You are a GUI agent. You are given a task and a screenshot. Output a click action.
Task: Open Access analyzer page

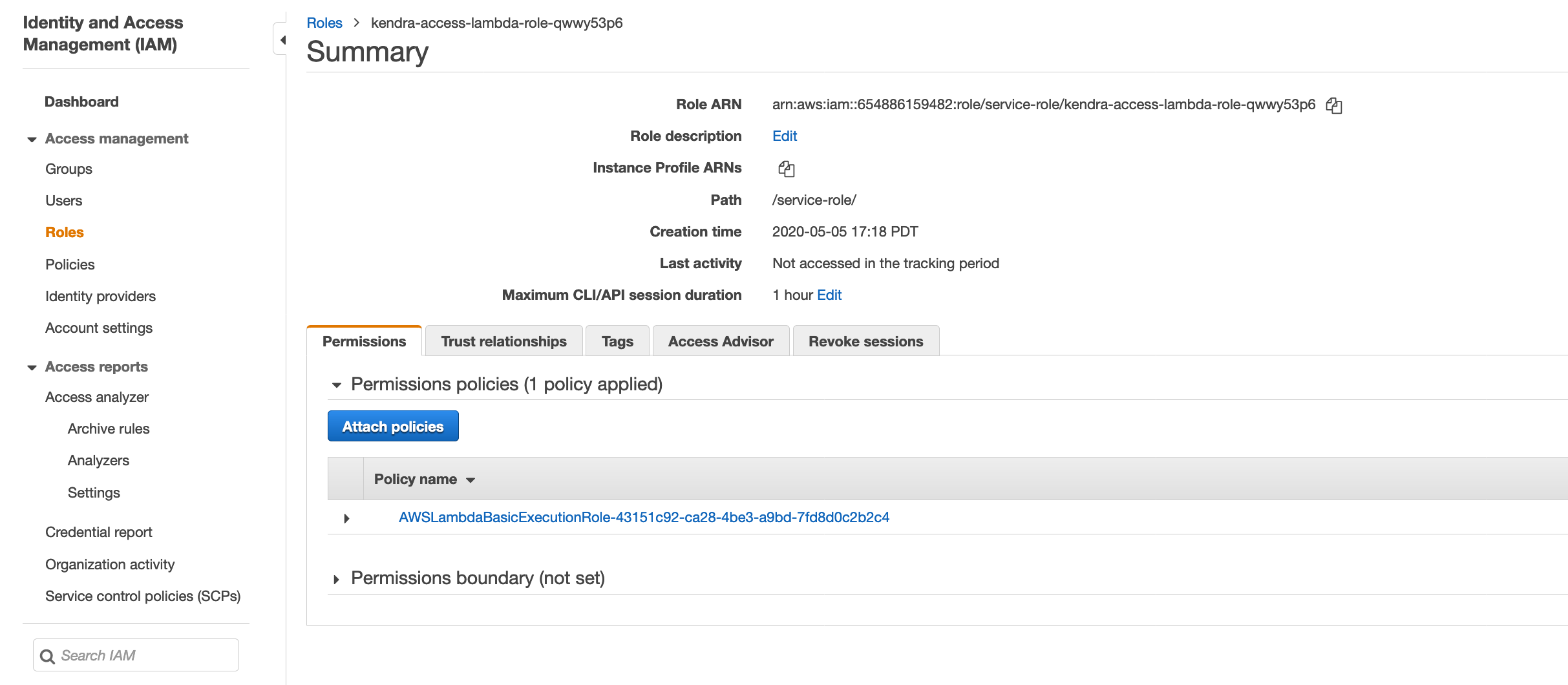[97, 397]
